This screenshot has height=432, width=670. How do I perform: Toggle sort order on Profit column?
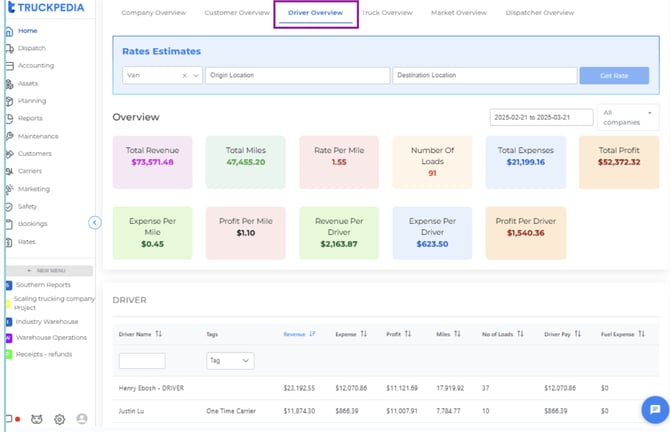click(x=408, y=334)
